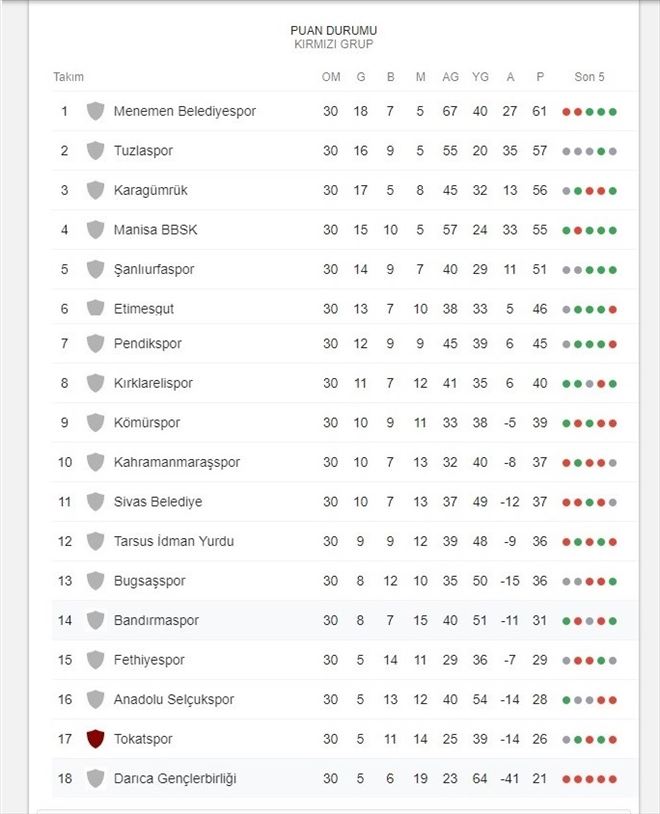Click the Bandırmaspor team shield icon
Viewport: 660px width, 814px height.
(95, 620)
